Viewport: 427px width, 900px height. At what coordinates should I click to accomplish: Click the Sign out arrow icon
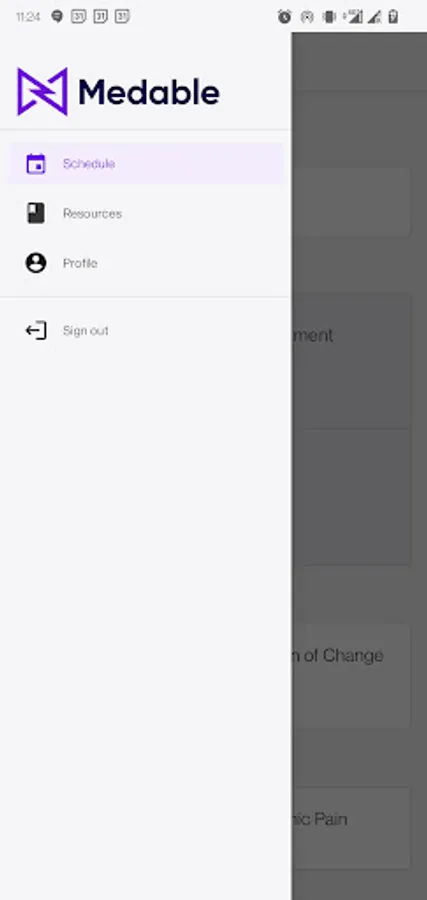(x=36, y=331)
